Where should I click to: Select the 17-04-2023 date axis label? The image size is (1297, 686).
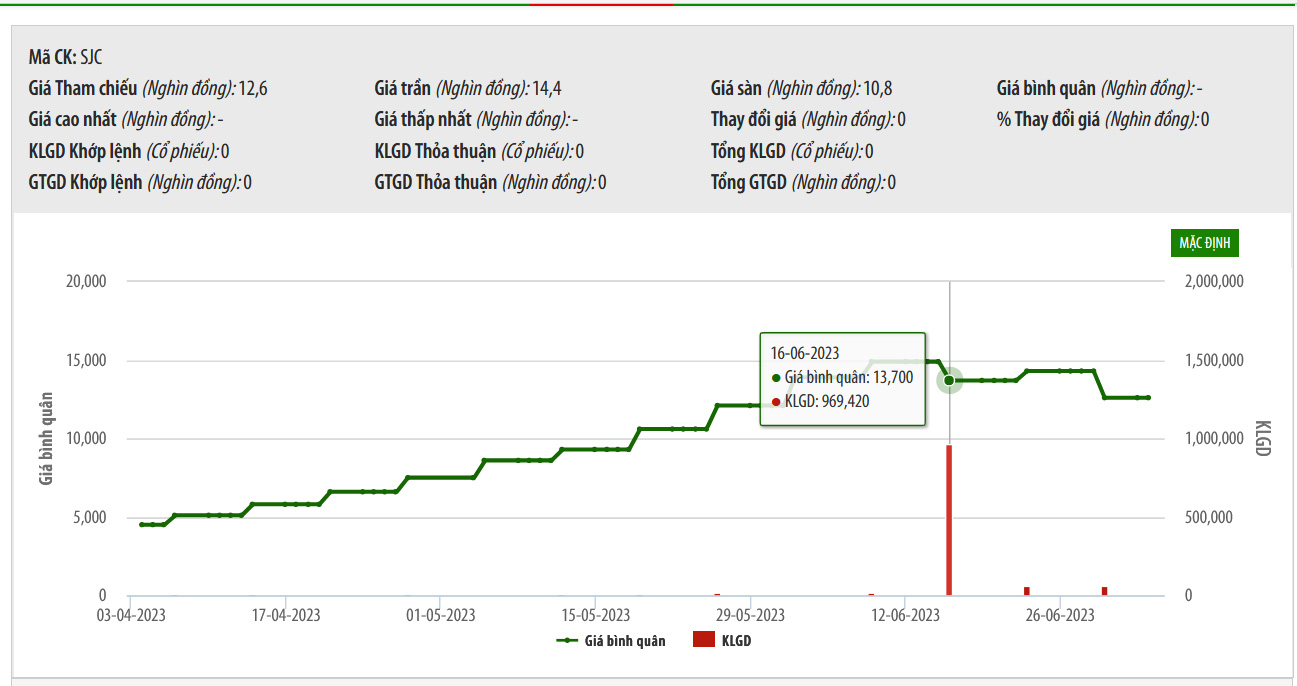(x=287, y=615)
